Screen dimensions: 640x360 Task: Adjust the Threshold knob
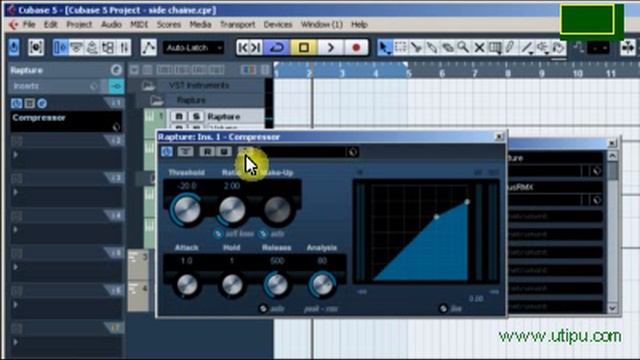pos(187,209)
